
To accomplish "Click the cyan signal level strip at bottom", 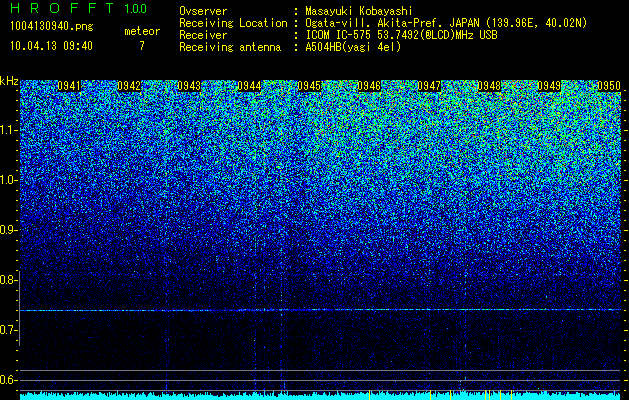I will tap(321, 396).
